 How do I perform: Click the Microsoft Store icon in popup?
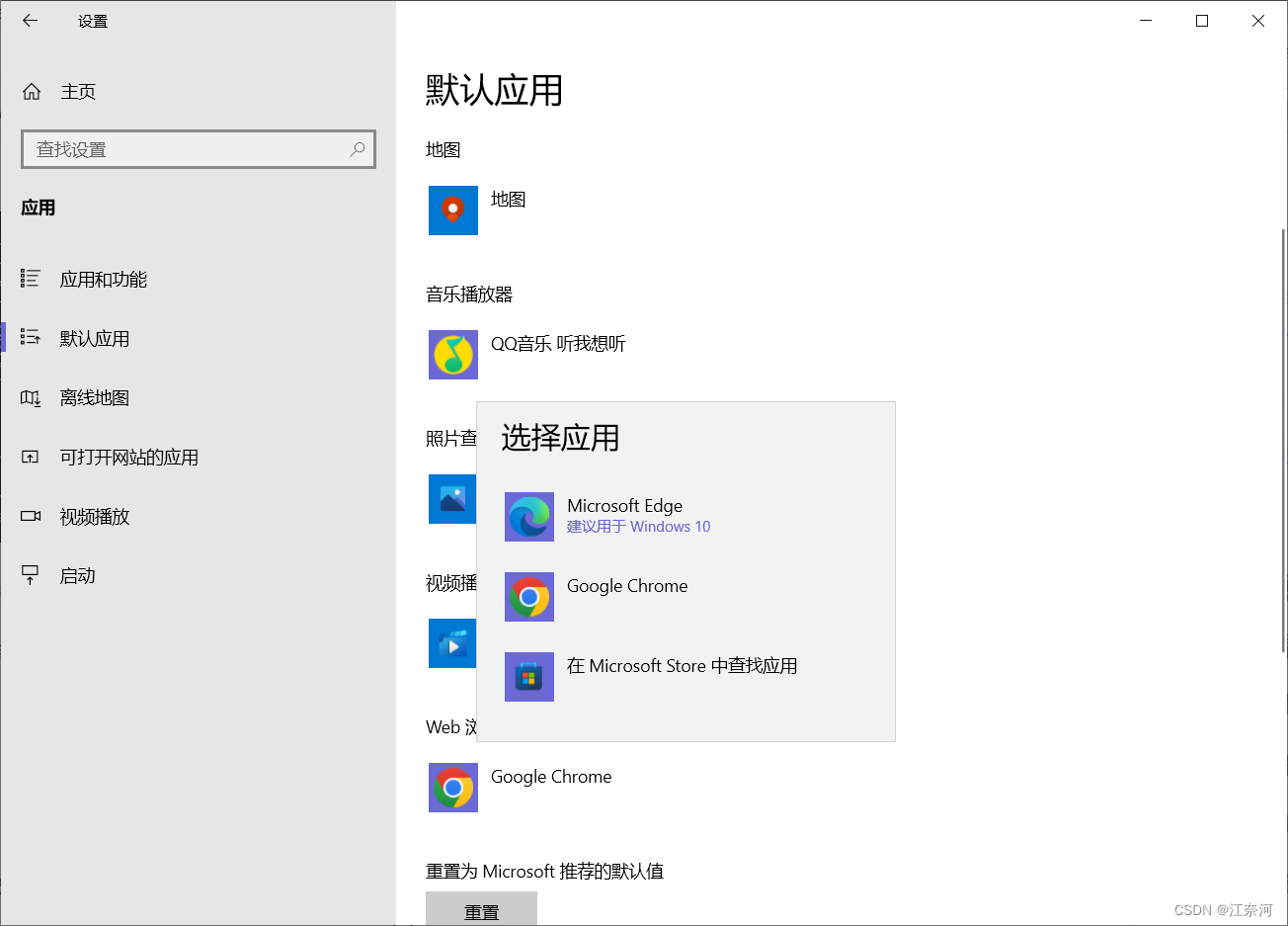tap(529, 677)
